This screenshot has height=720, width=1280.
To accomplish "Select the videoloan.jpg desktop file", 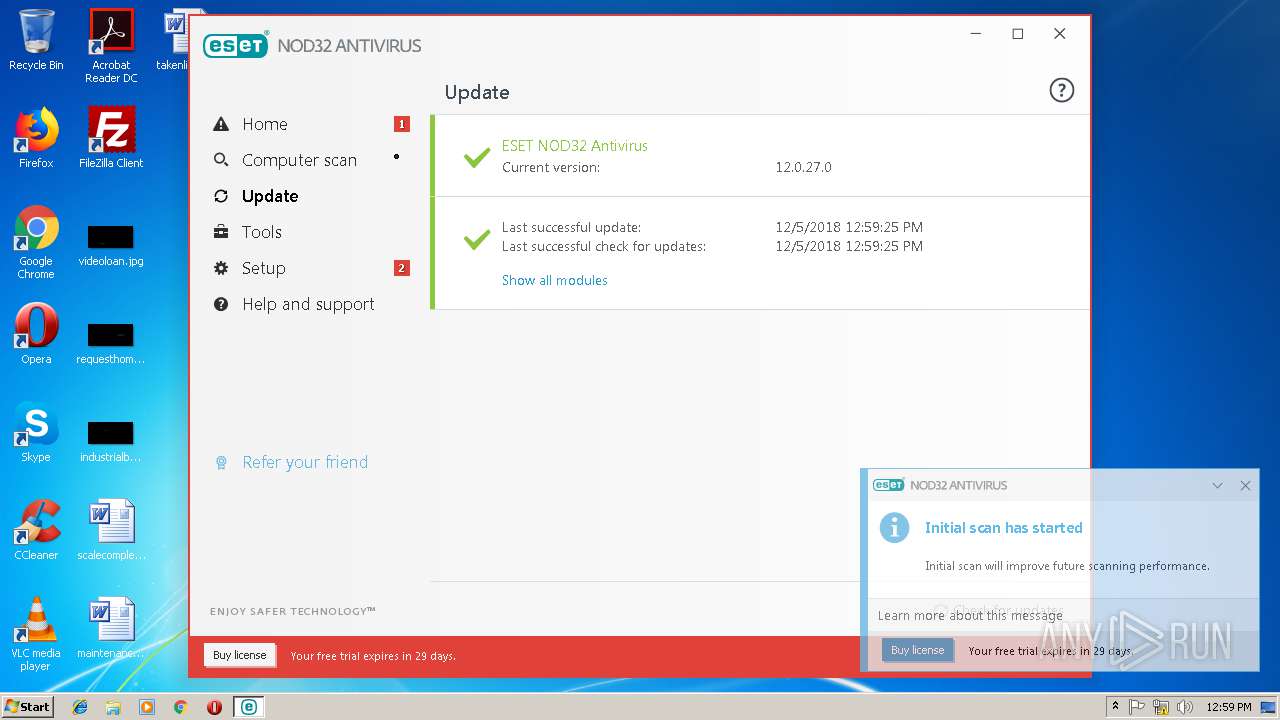I will [111, 246].
